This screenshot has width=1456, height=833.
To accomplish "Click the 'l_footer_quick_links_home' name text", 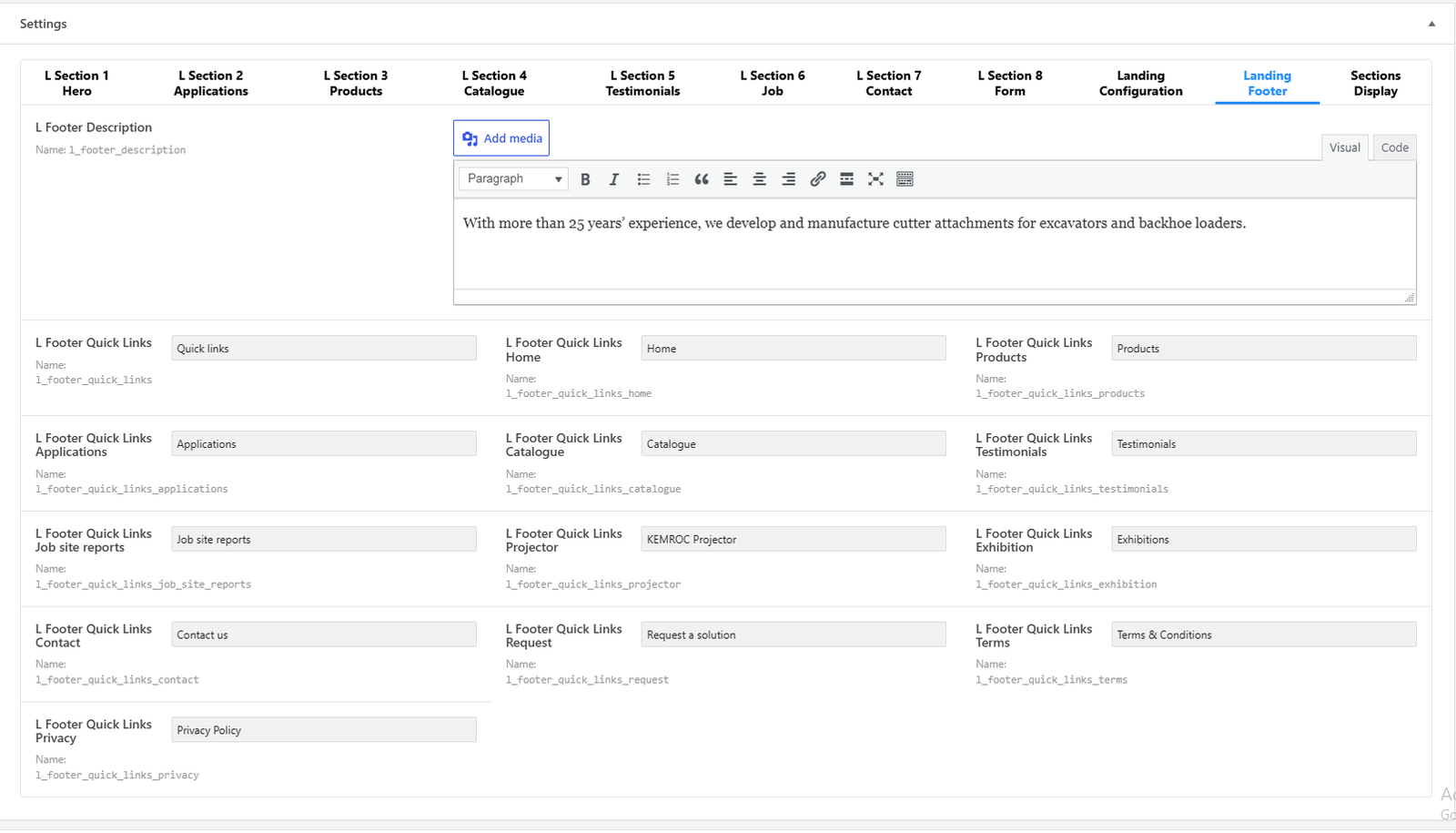I will pyautogui.click(x=579, y=394).
